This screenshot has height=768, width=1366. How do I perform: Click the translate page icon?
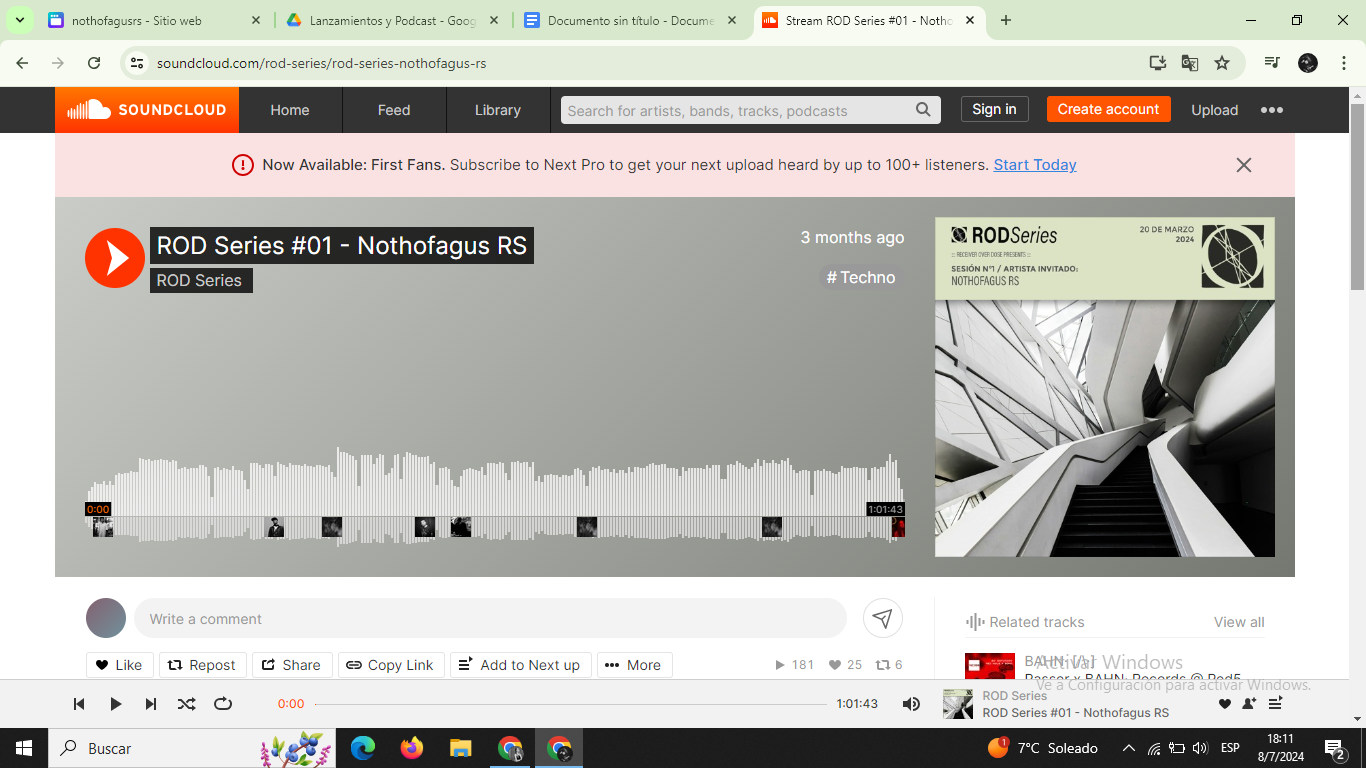tap(1190, 63)
